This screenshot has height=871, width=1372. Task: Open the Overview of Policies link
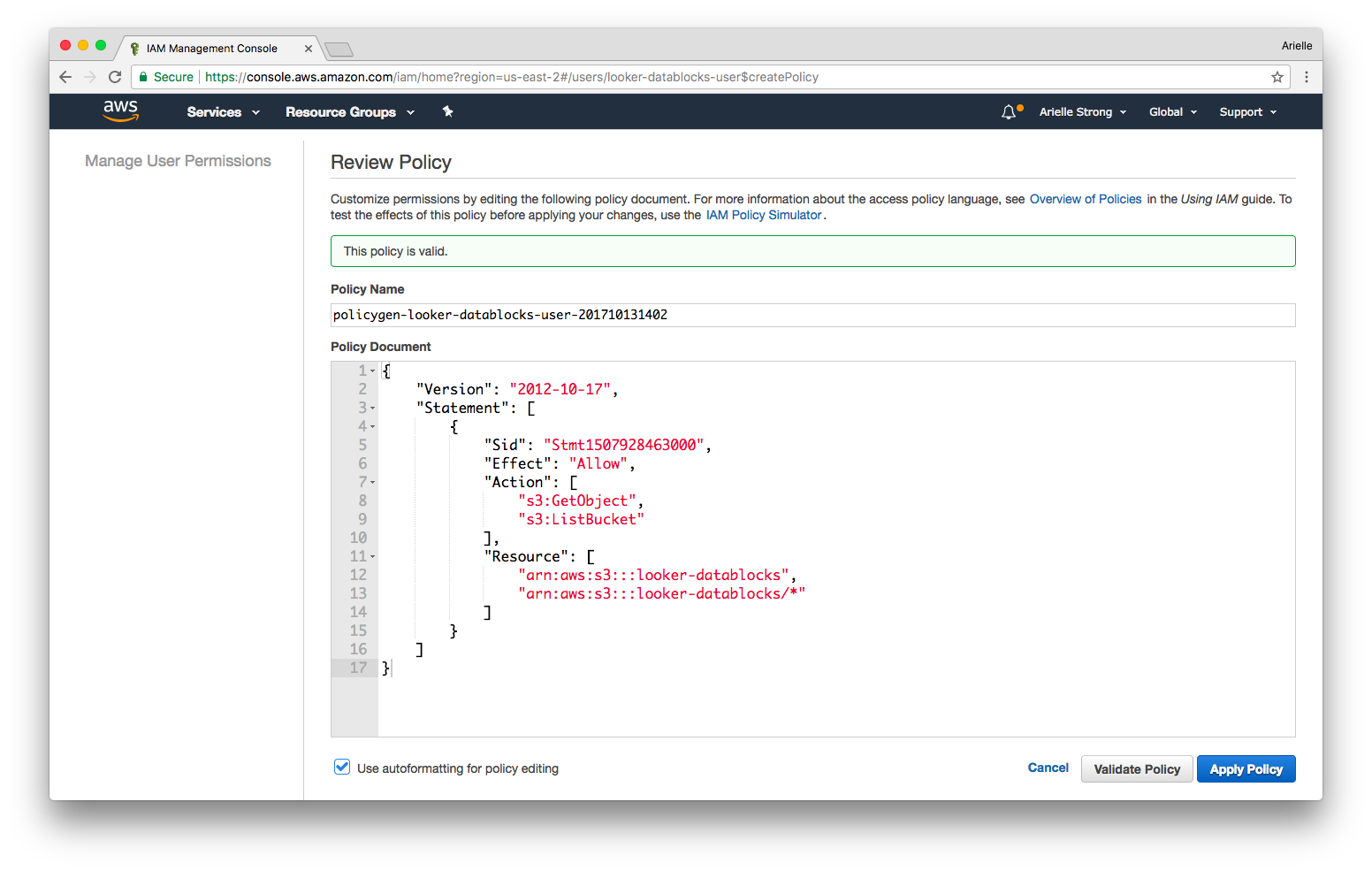pos(1086,199)
